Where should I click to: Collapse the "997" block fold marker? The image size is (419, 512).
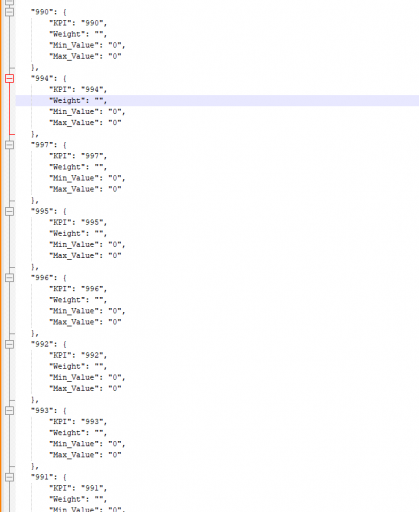coord(10,145)
